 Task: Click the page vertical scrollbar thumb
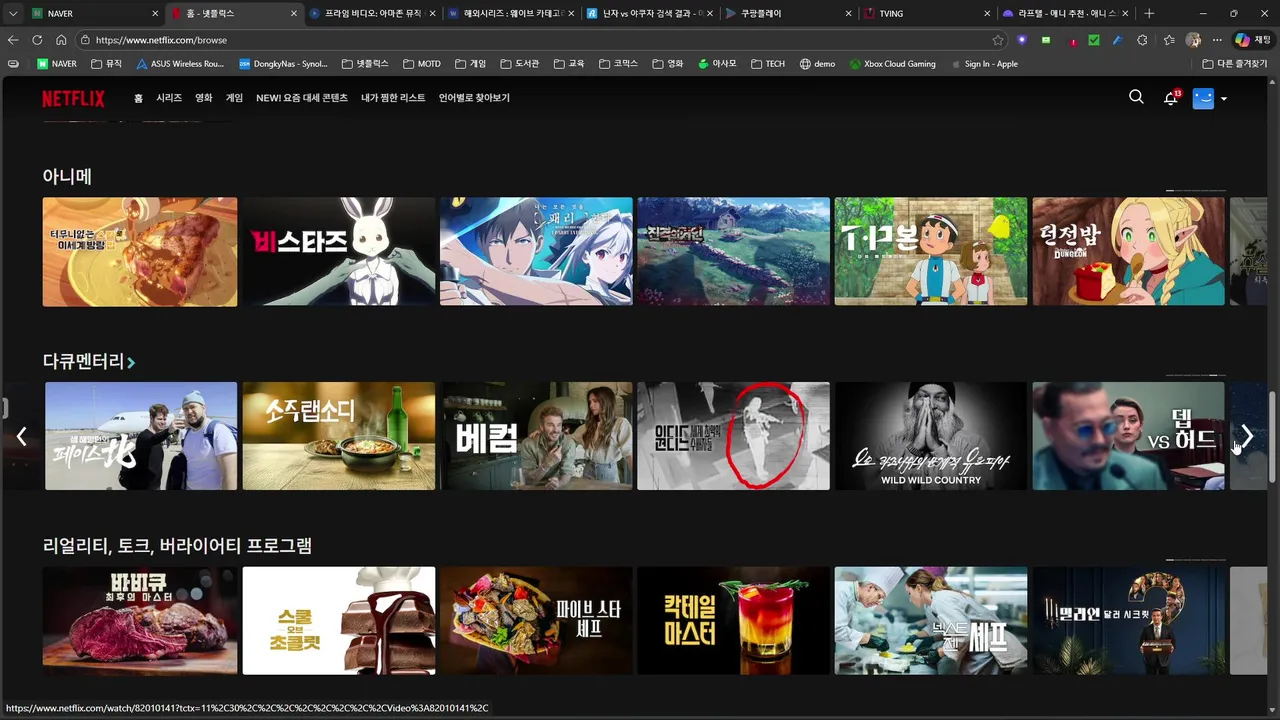[1273, 437]
